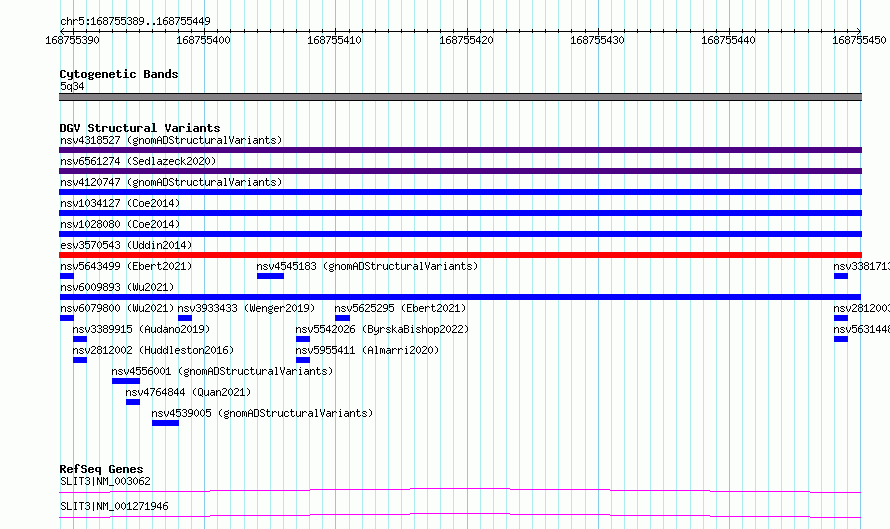Click the blue bar under nsv1034127
Image resolution: width=890 pixels, height=529 pixels.
460,213
